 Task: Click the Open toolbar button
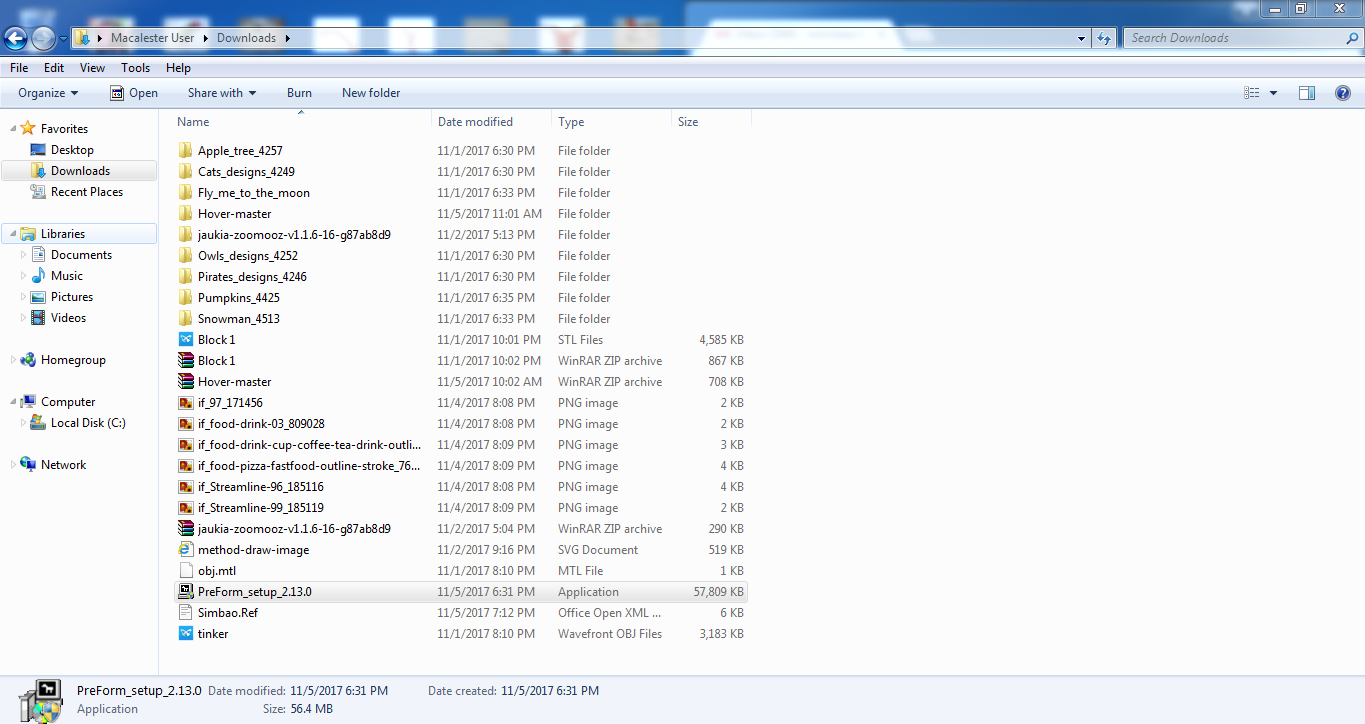134,93
